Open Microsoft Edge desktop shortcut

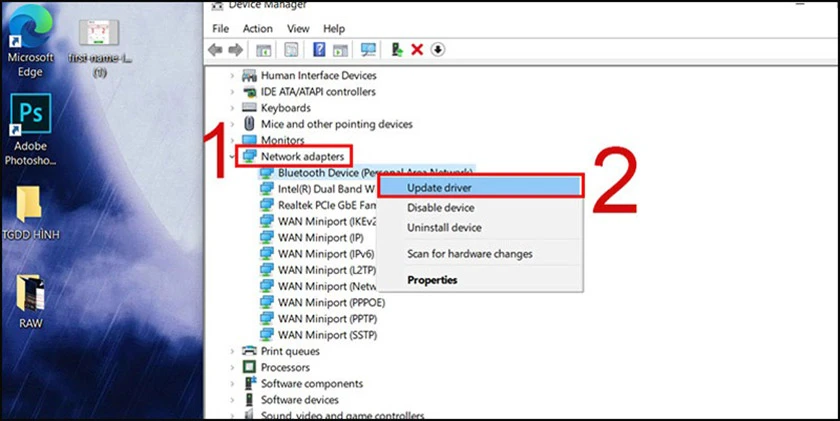pos(30,40)
